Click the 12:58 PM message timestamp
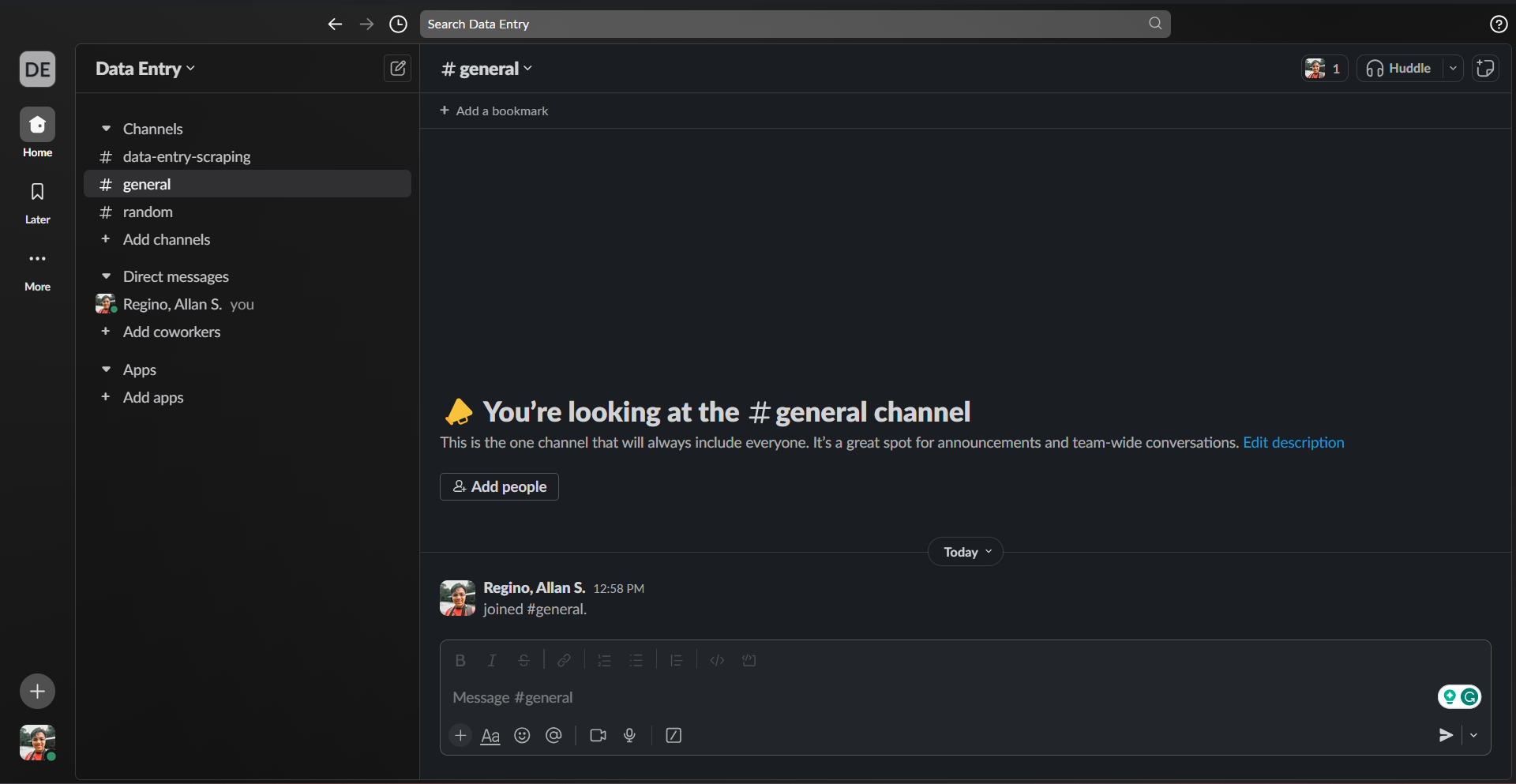Viewport: 1516px width, 784px height. pyautogui.click(x=618, y=589)
